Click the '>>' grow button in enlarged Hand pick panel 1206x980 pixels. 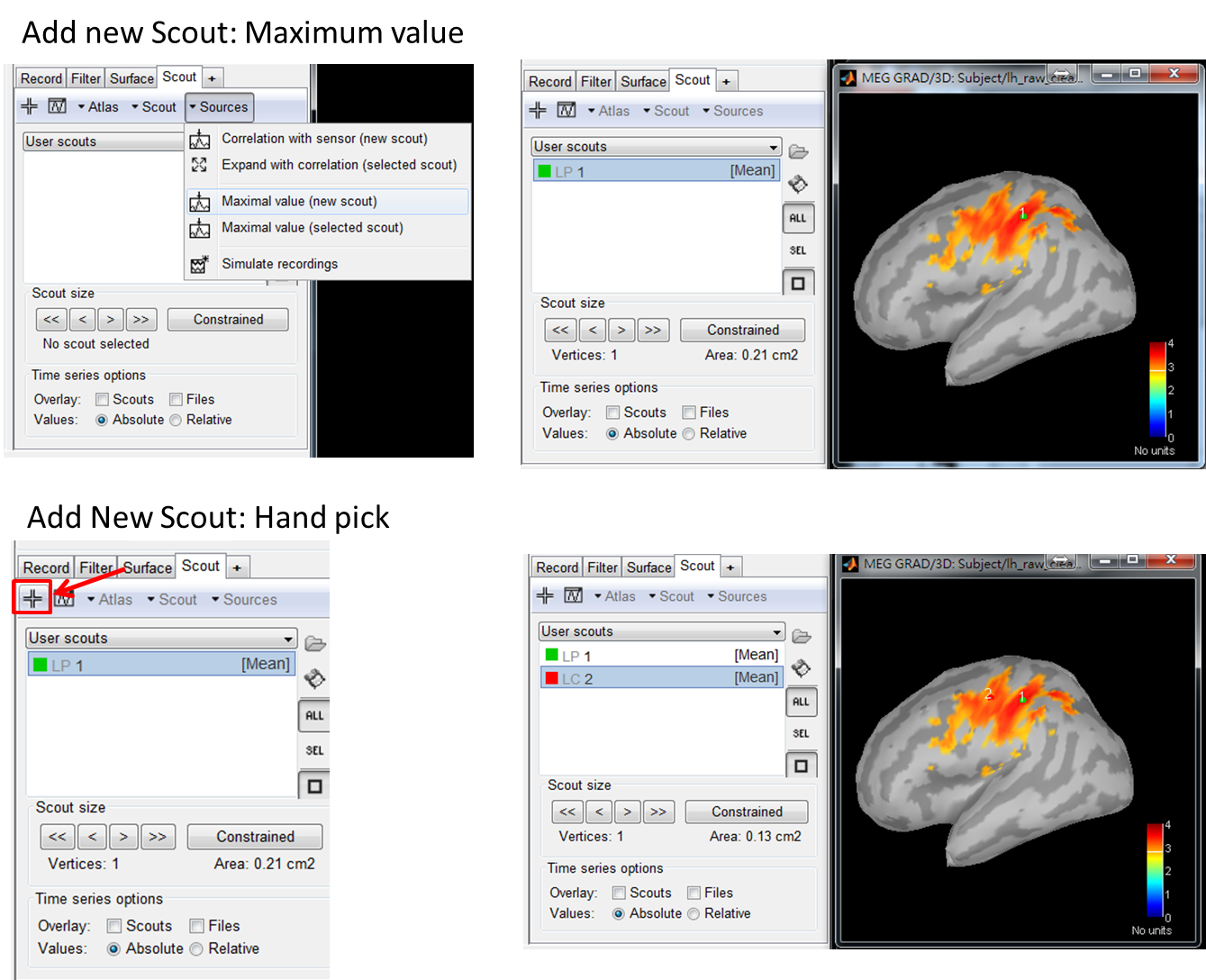click(x=158, y=837)
